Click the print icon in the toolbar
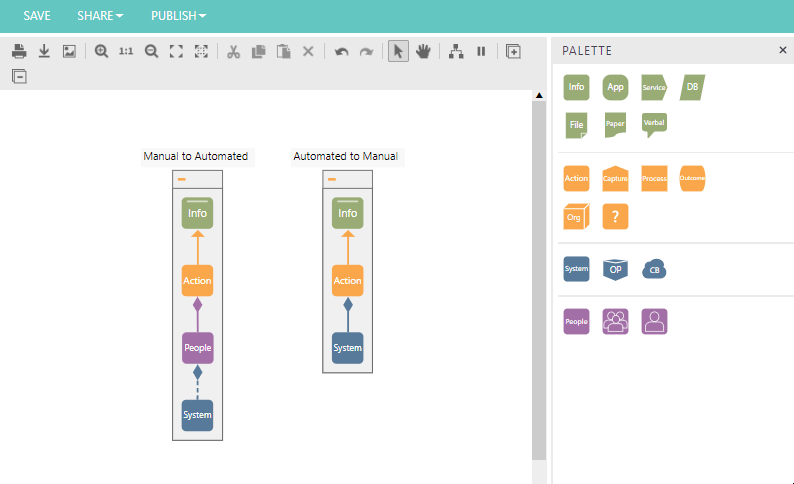 click(x=19, y=51)
